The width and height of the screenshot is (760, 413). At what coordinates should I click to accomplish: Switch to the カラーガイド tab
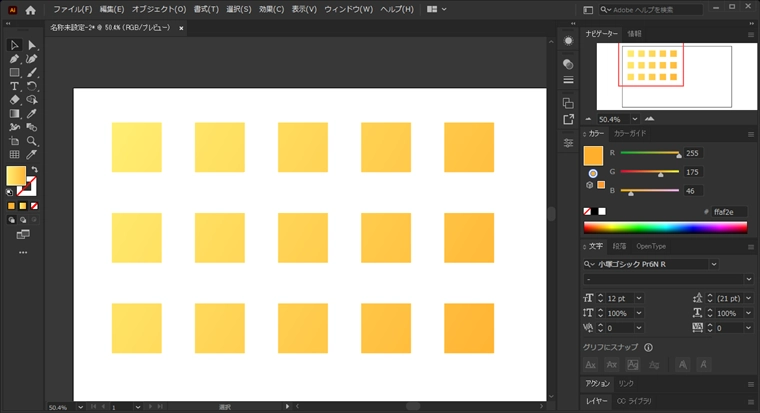pos(631,133)
